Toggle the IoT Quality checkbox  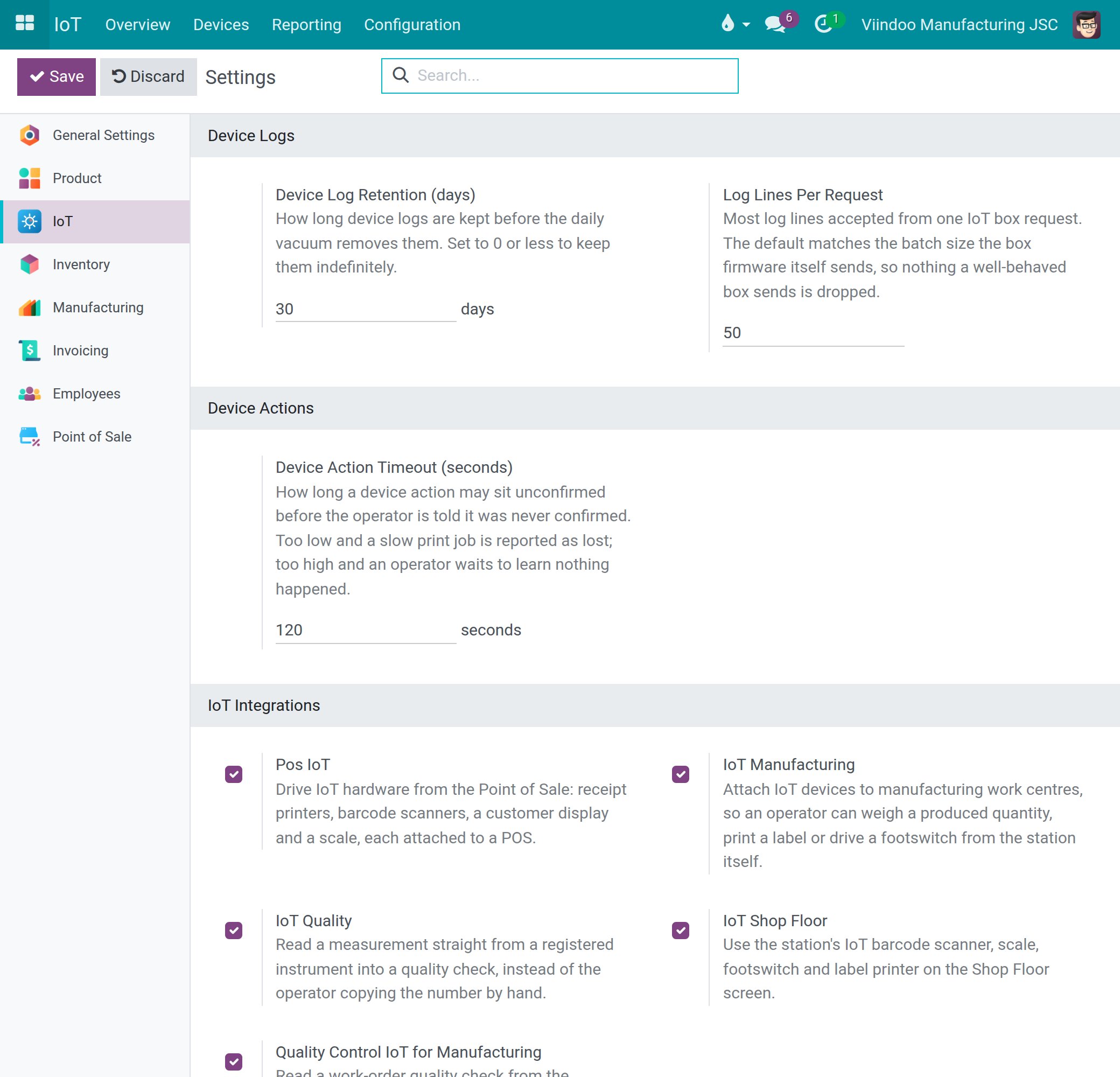[x=234, y=930]
